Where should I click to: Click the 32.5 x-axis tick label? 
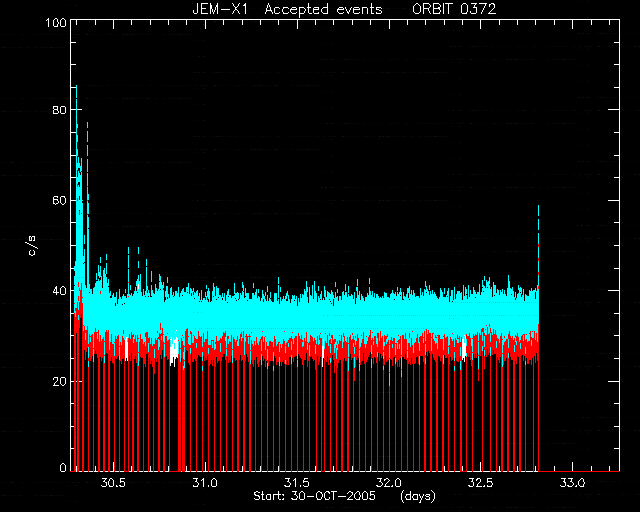(480, 483)
